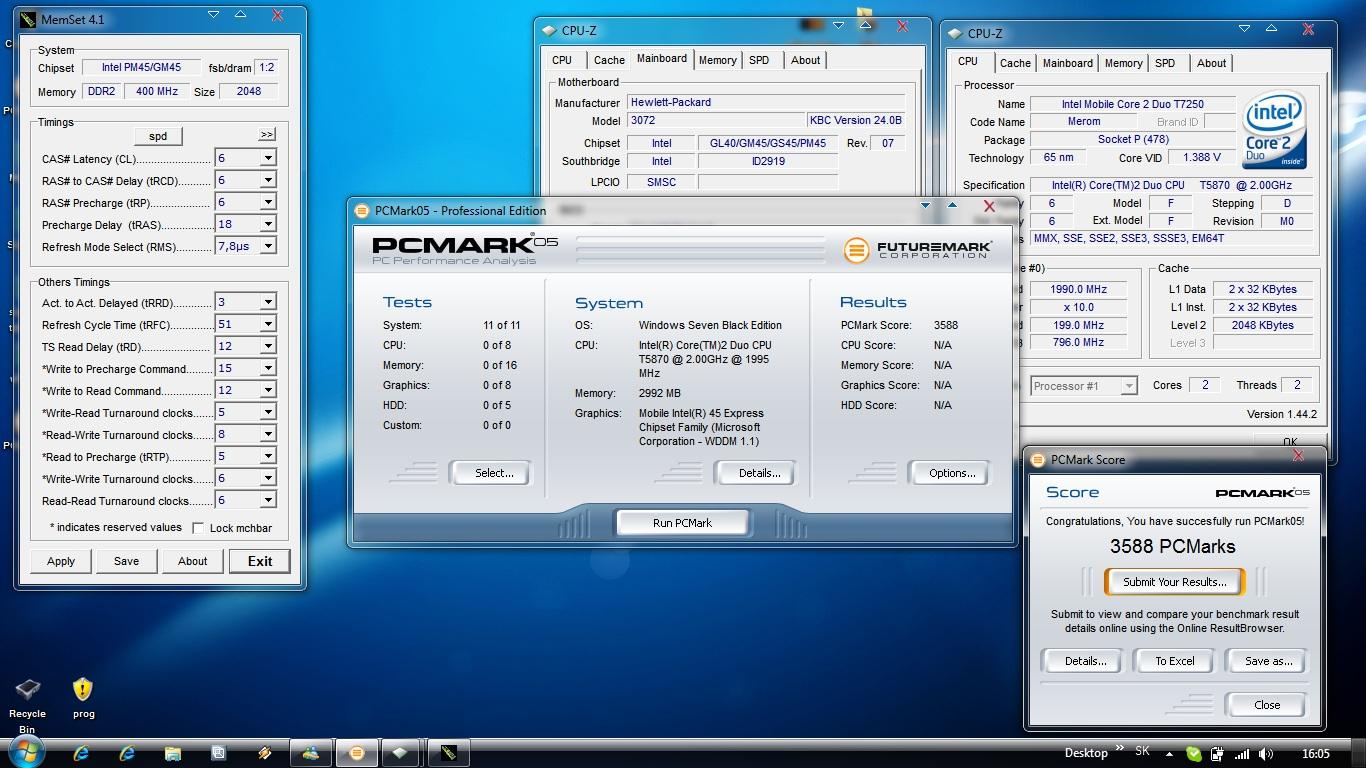
Task: Select the prog shield desktop icon
Action: 83,698
